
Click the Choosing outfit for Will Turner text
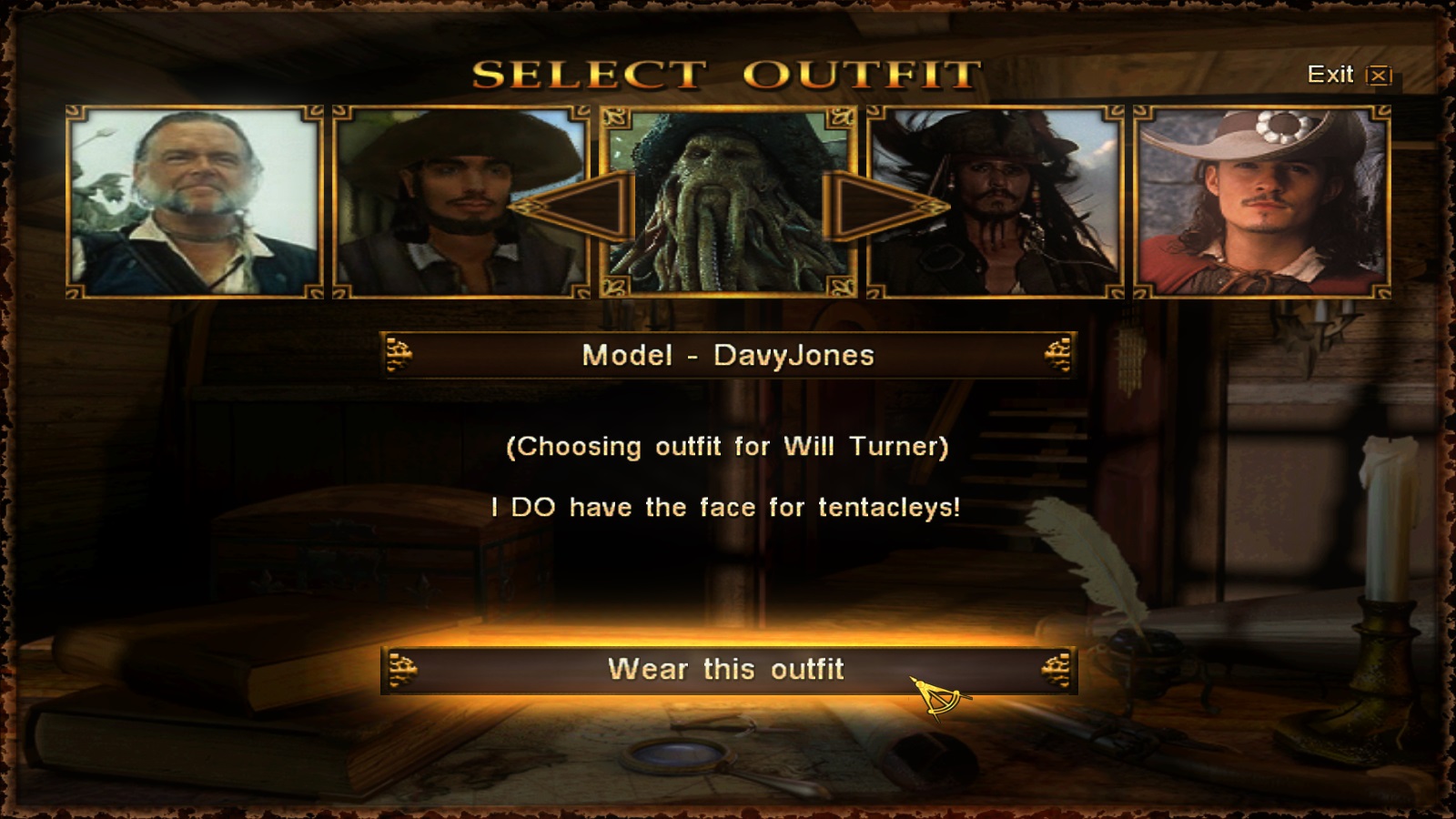click(727, 447)
